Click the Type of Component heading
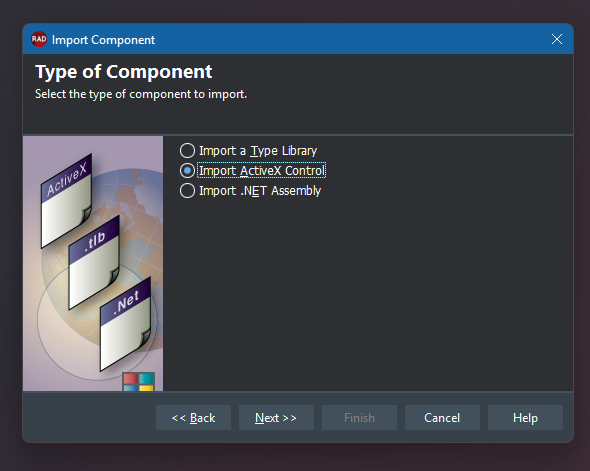 123,72
